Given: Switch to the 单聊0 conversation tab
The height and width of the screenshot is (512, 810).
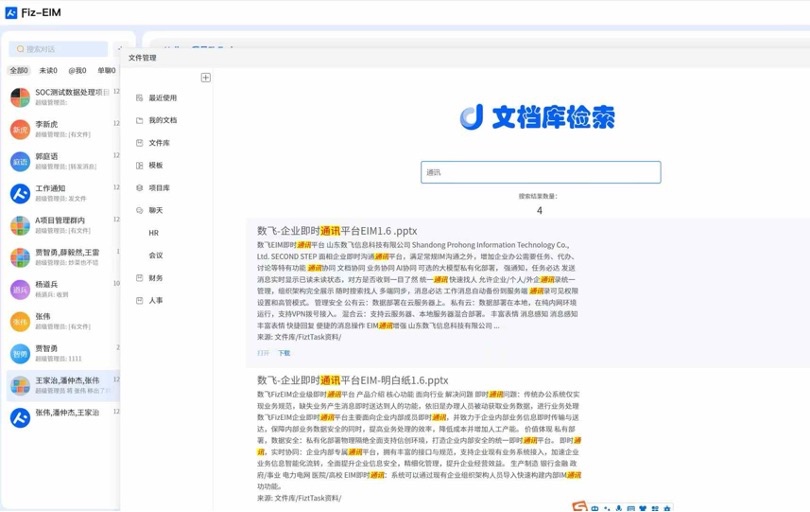Looking at the screenshot, I should point(106,70).
